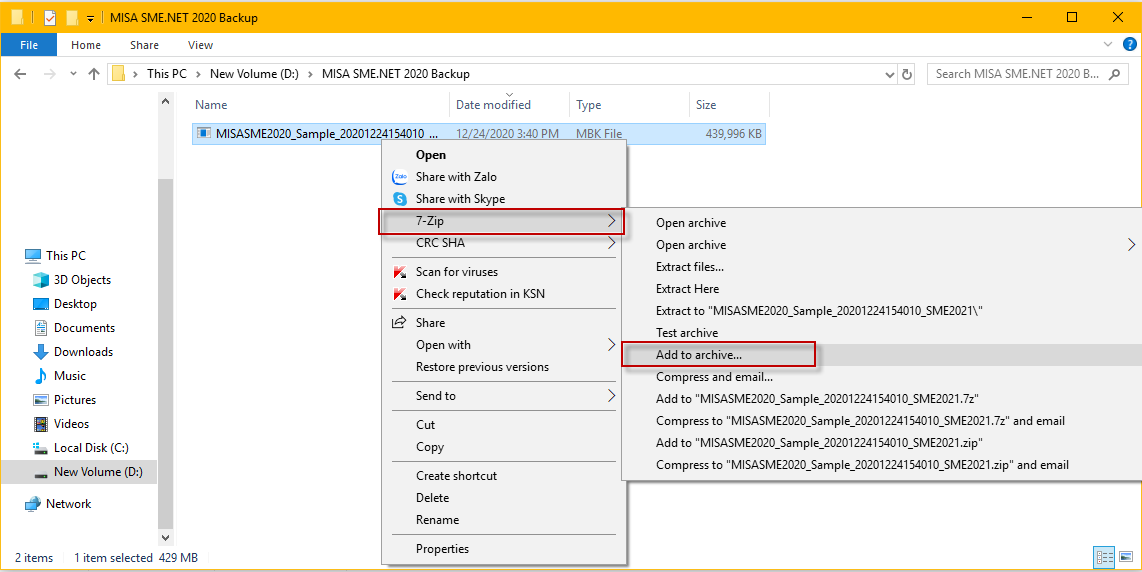Click the This PC breadcrumb
The image size is (1142, 572).
tap(167, 74)
